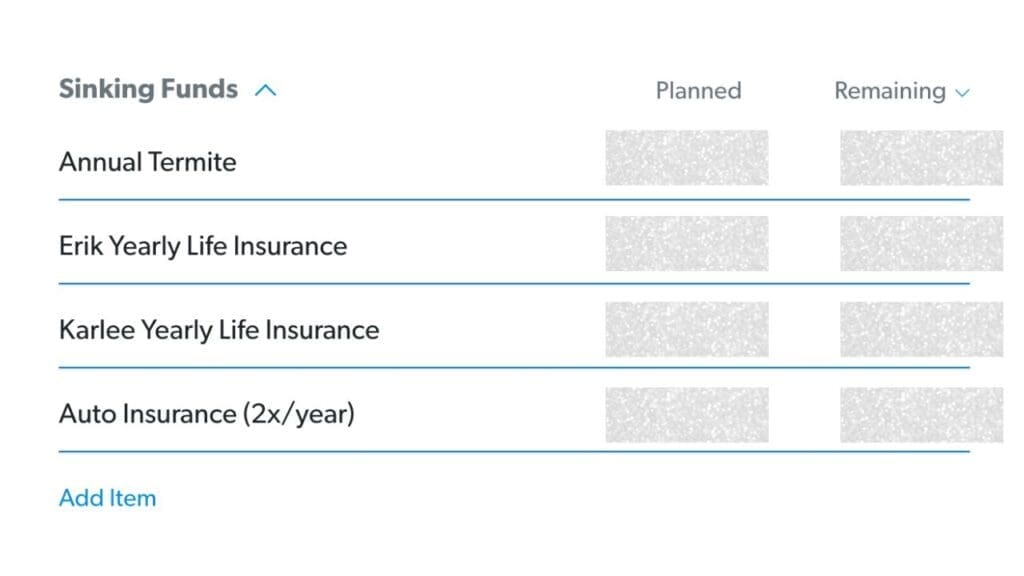Viewport: 1024px width, 576px height.
Task: Open the Remaining column label dropdown
Action: 889,91
